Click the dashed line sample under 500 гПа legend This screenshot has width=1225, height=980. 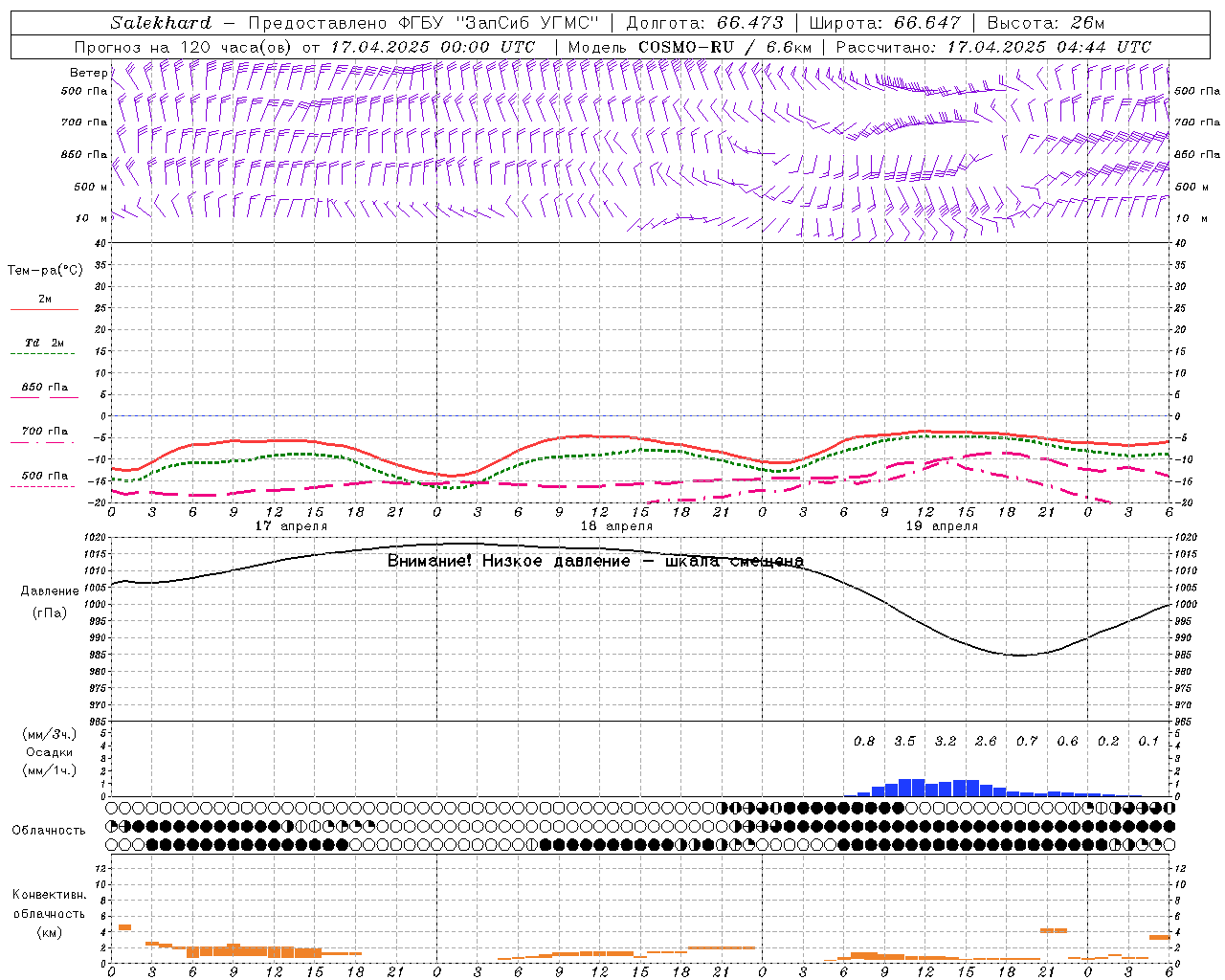point(43,487)
